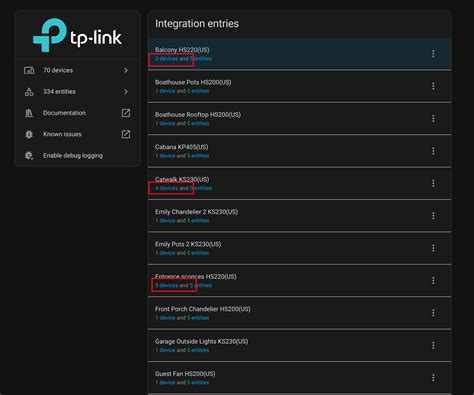Open the Known issues link
Viewport: 474px width, 395px height.
click(x=77, y=134)
